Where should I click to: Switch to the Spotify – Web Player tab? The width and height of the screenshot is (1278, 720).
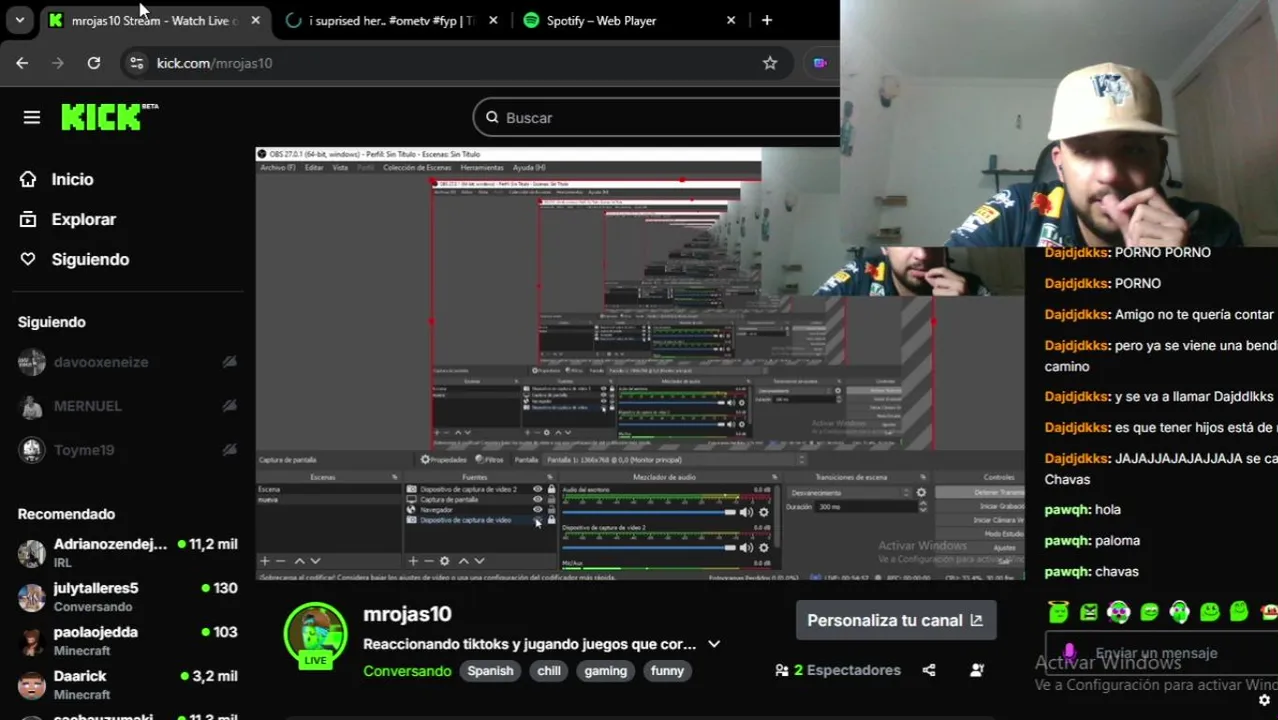coord(601,20)
